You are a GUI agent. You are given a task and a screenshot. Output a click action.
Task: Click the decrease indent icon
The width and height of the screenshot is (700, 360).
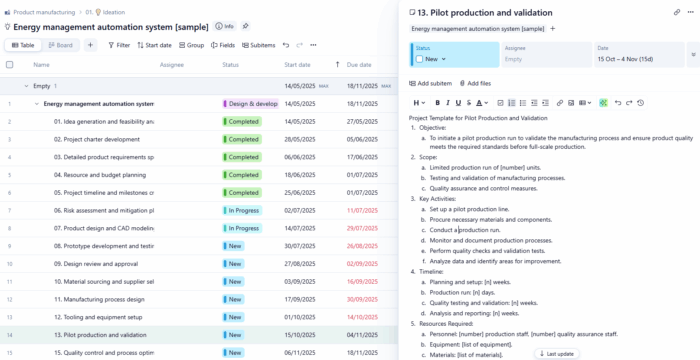[x=534, y=103]
